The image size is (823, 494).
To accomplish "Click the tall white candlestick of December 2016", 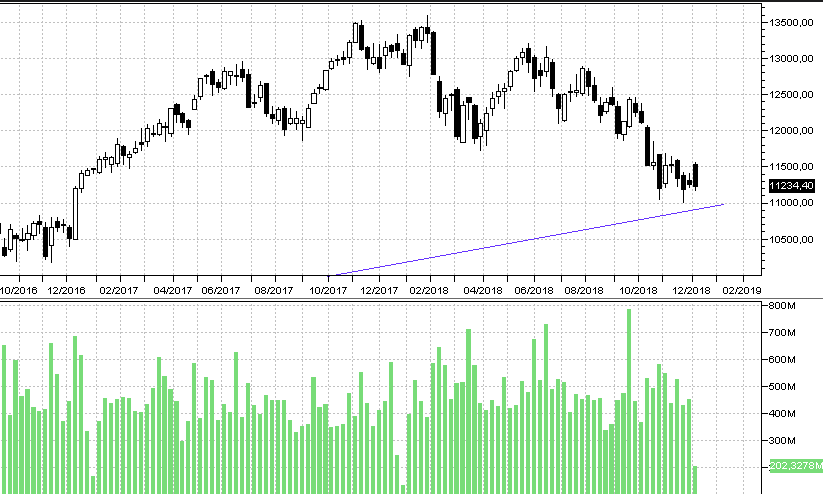I will tap(76, 214).
